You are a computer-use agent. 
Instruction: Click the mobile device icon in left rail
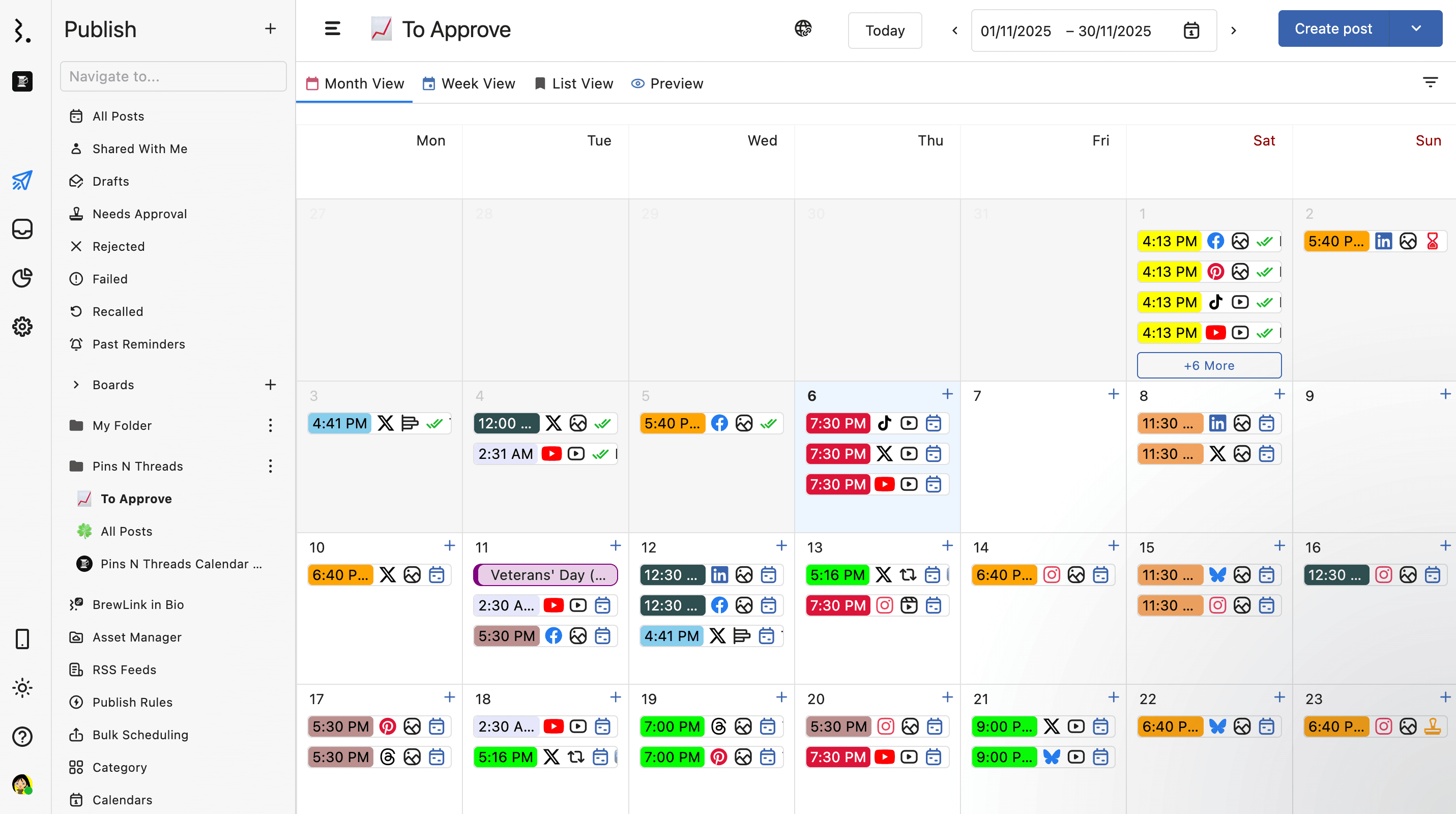(22, 639)
